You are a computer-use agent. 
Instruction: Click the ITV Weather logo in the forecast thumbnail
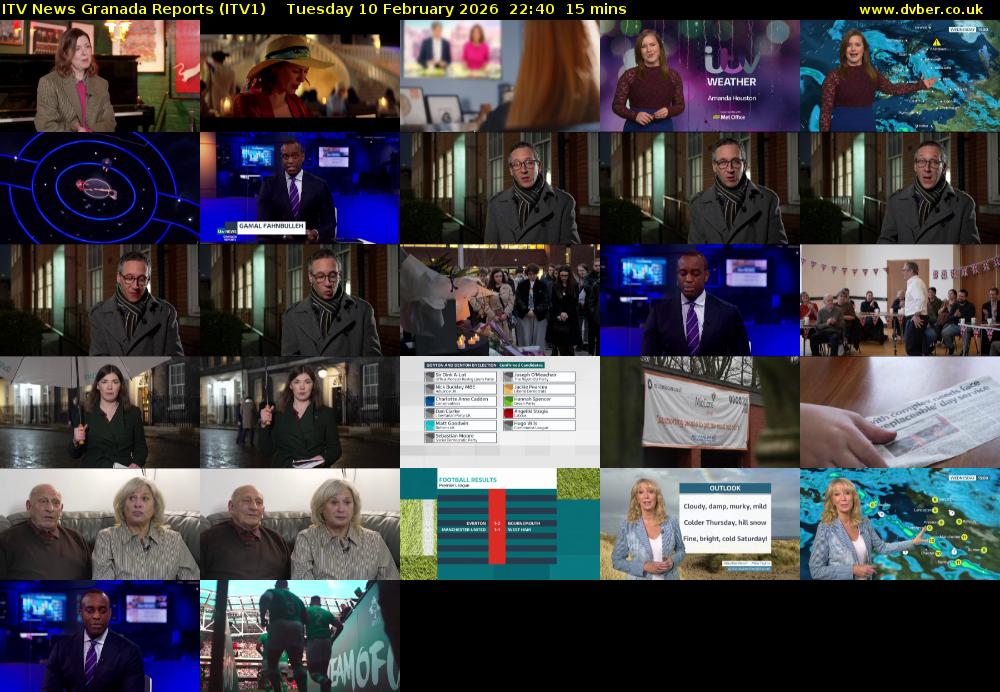(x=730, y=58)
